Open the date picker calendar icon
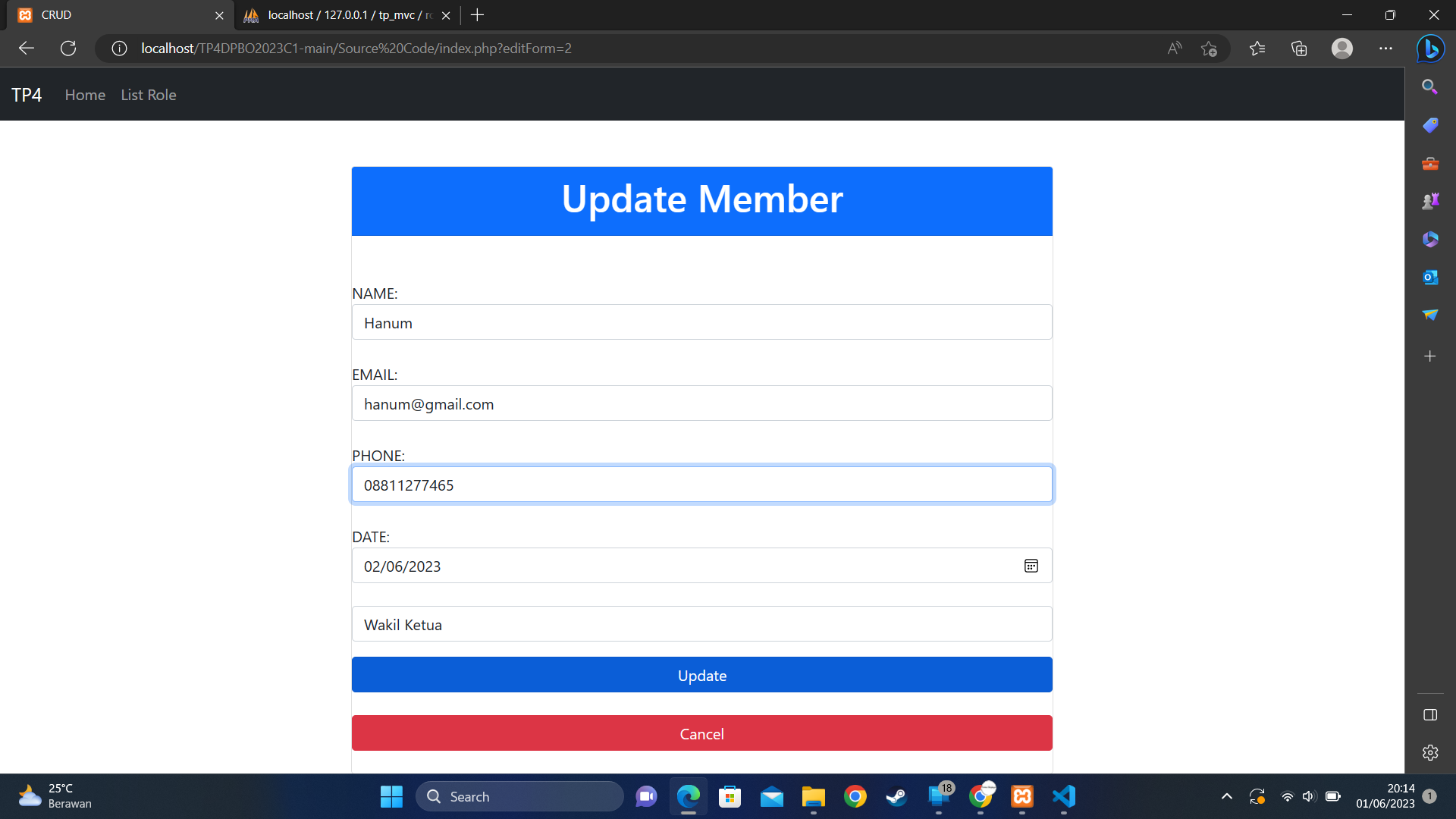The height and width of the screenshot is (819, 1456). 1031,566
